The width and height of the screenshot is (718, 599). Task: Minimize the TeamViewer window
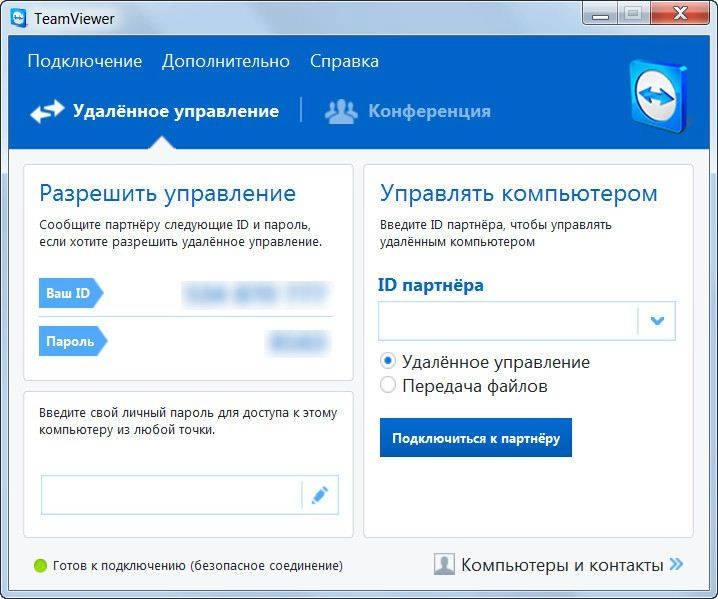pos(600,14)
